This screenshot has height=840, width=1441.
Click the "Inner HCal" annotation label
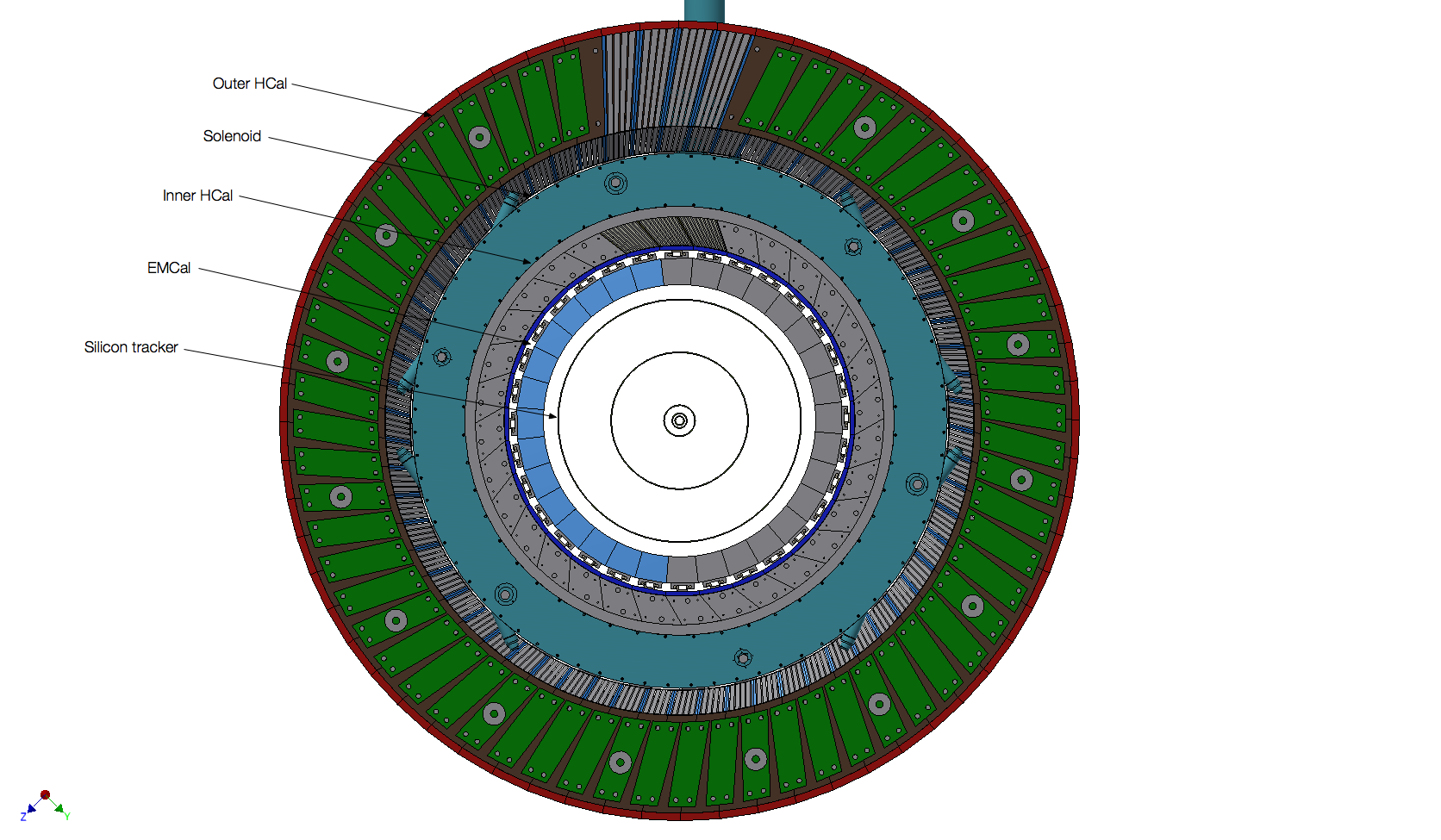pos(197,196)
